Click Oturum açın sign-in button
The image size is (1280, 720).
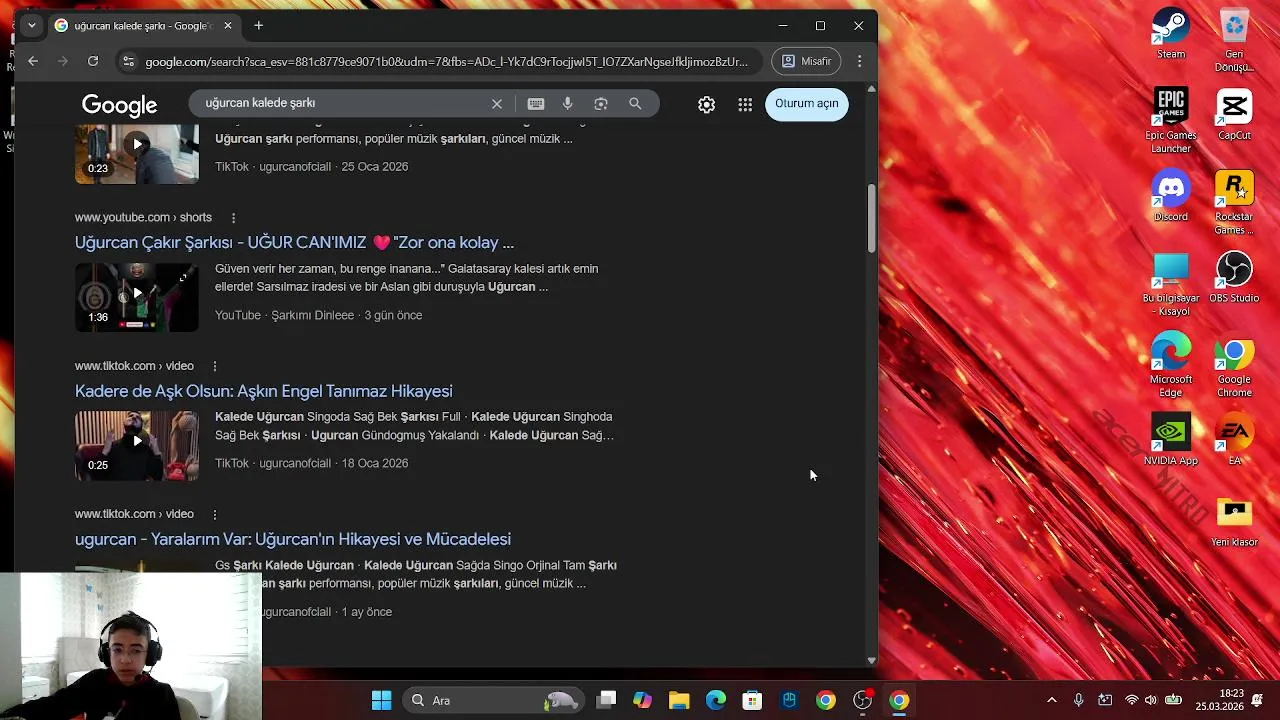(806, 104)
